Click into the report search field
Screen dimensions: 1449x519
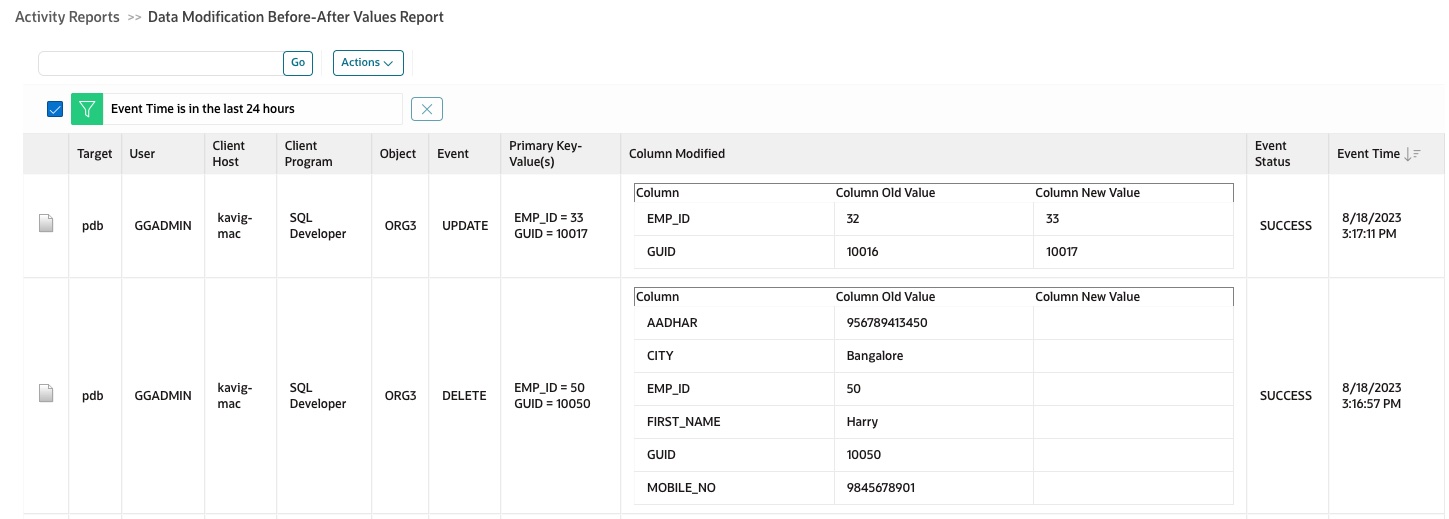click(x=161, y=63)
